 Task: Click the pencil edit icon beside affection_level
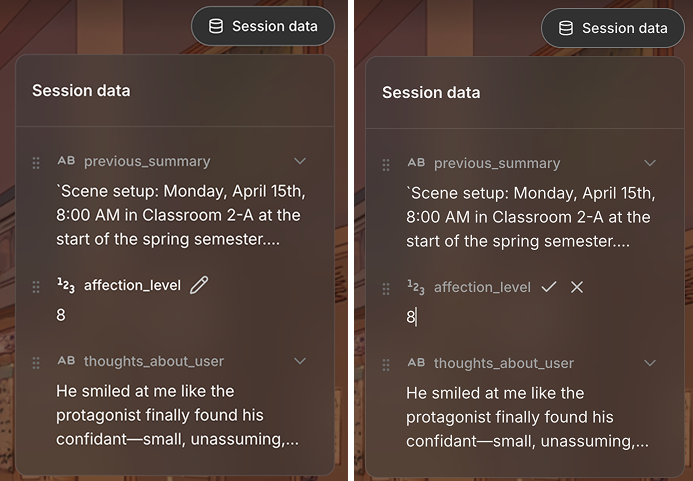click(x=199, y=285)
